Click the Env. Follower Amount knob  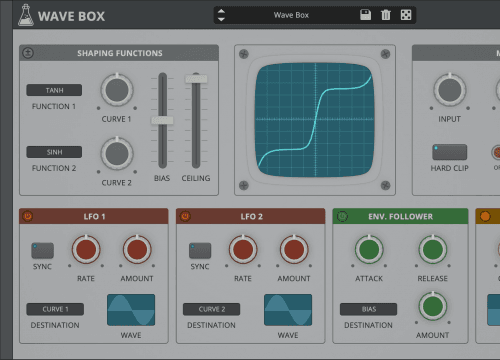pyautogui.click(x=433, y=306)
